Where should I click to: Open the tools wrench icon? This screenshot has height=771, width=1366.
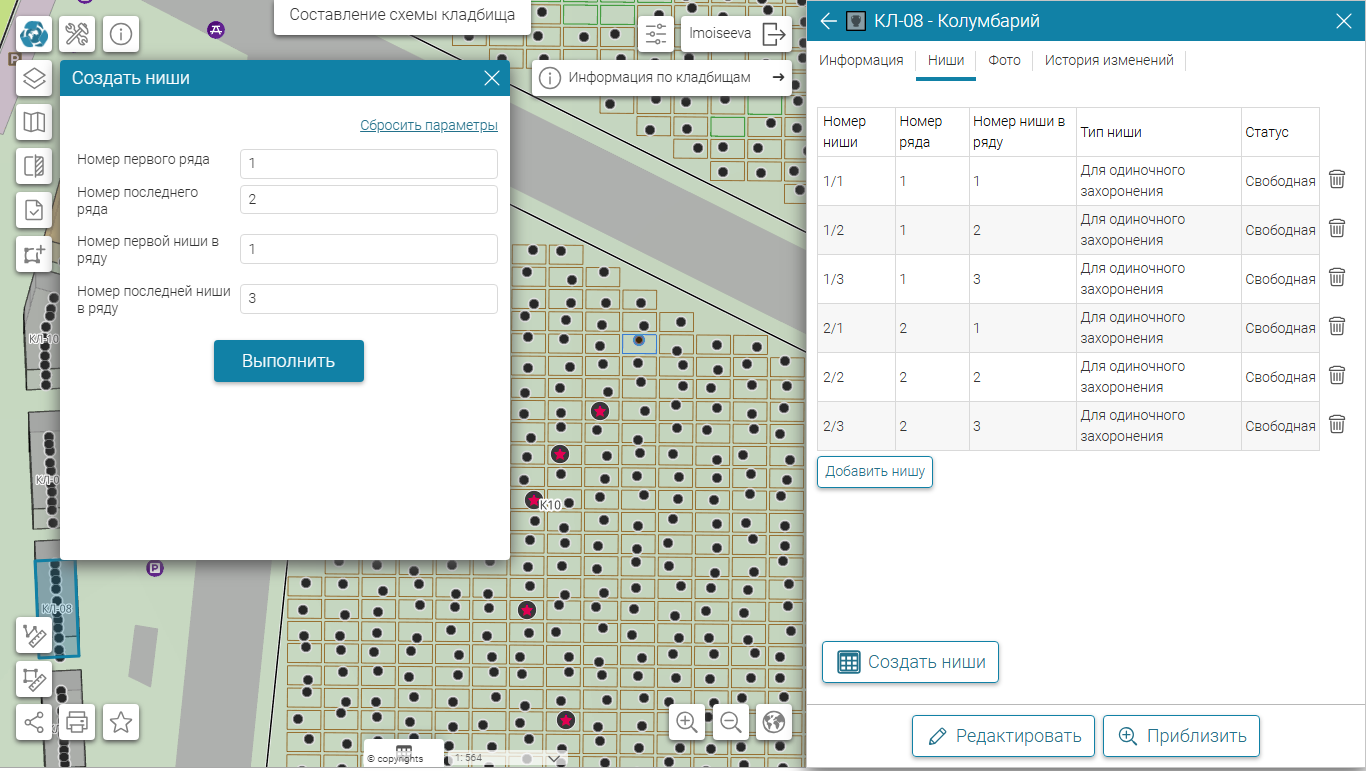coord(77,34)
